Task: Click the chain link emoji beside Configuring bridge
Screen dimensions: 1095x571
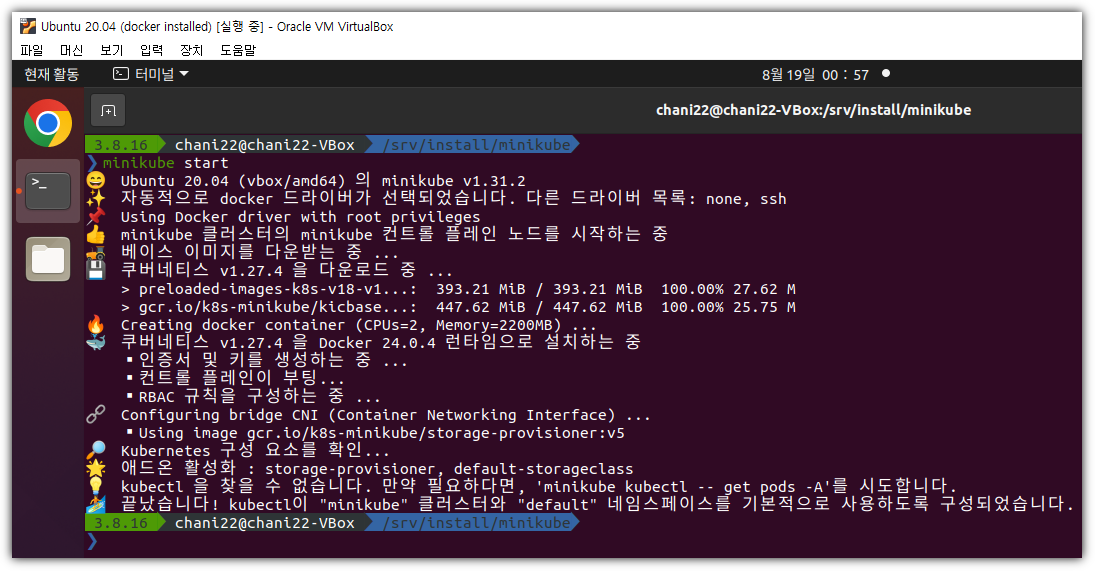Action: [96, 414]
